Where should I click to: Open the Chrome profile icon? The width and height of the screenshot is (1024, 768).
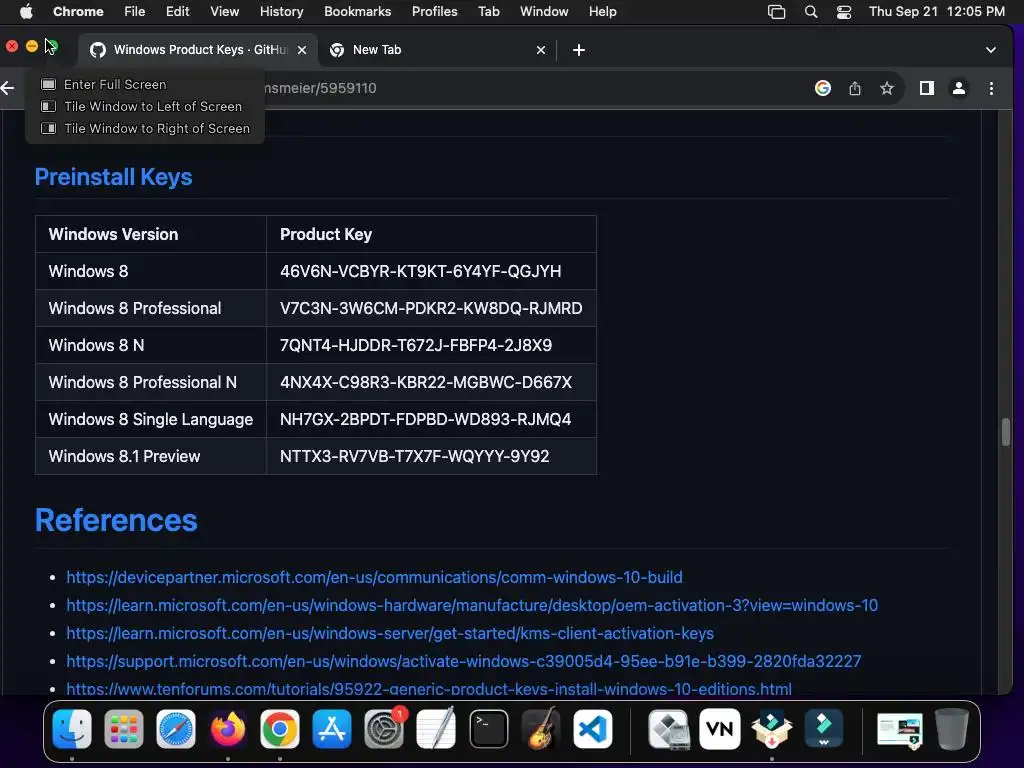click(x=959, y=88)
